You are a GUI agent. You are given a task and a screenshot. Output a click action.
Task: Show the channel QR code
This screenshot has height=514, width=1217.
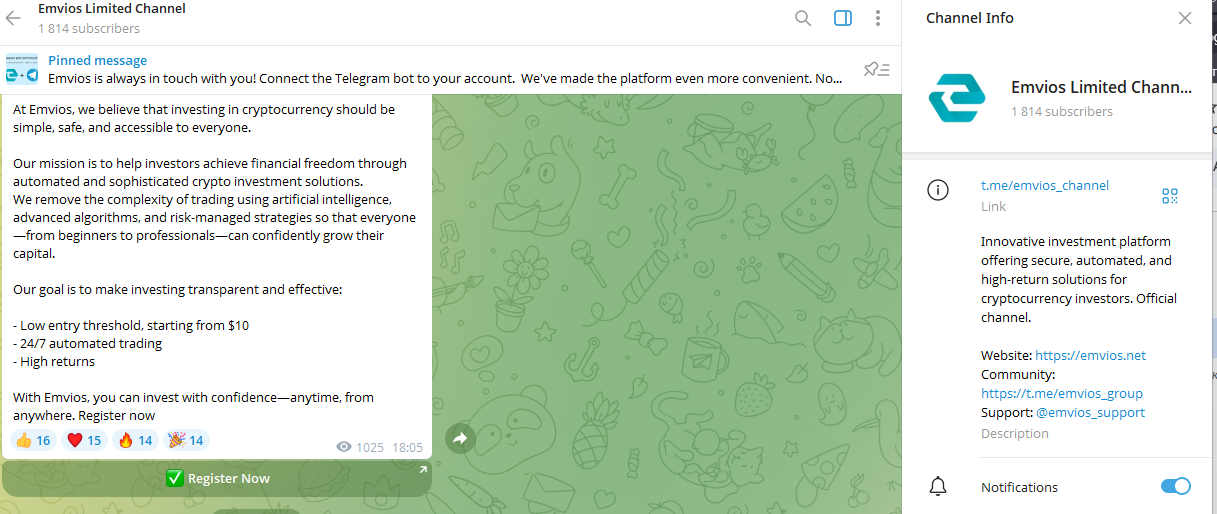[x=1170, y=196]
